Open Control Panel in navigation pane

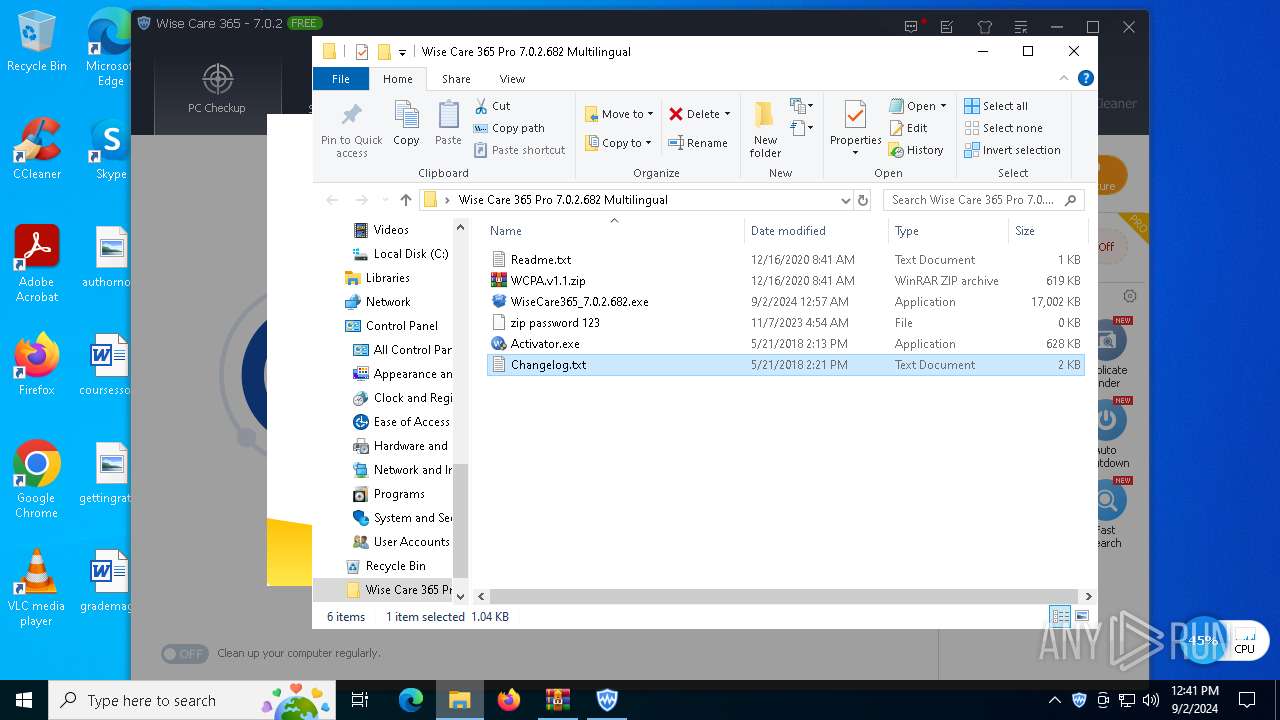(392, 326)
